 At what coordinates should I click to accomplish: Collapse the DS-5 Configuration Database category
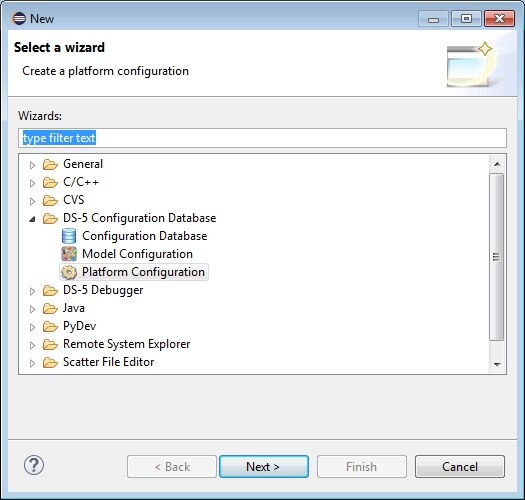32,219
